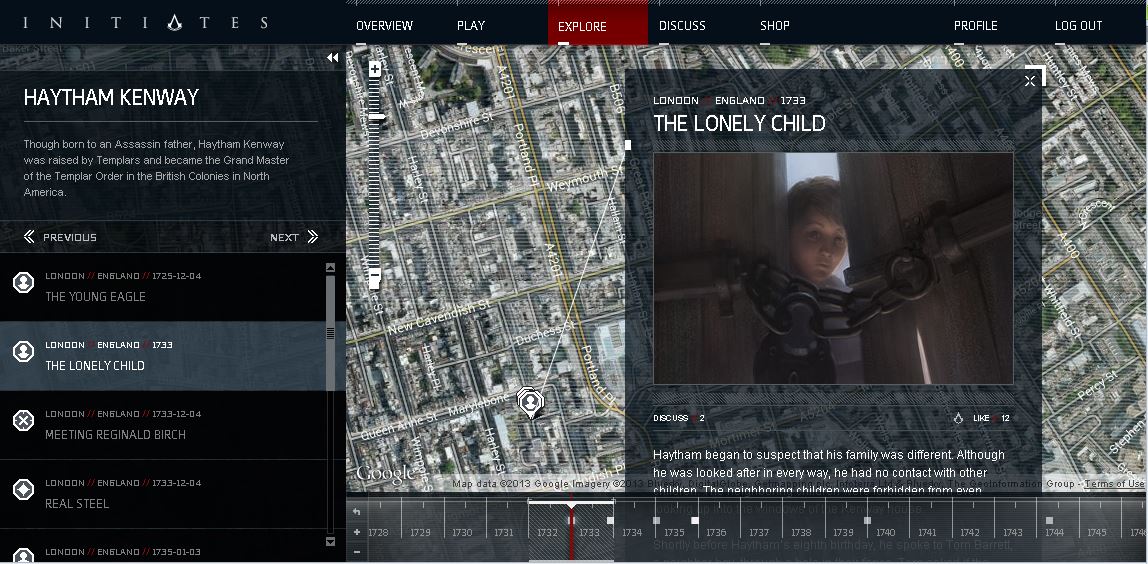Image resolution: width=1148 pixels, height=564 pixels.
Task: Open the Overview tab
Action: click(x=384, y=26)
